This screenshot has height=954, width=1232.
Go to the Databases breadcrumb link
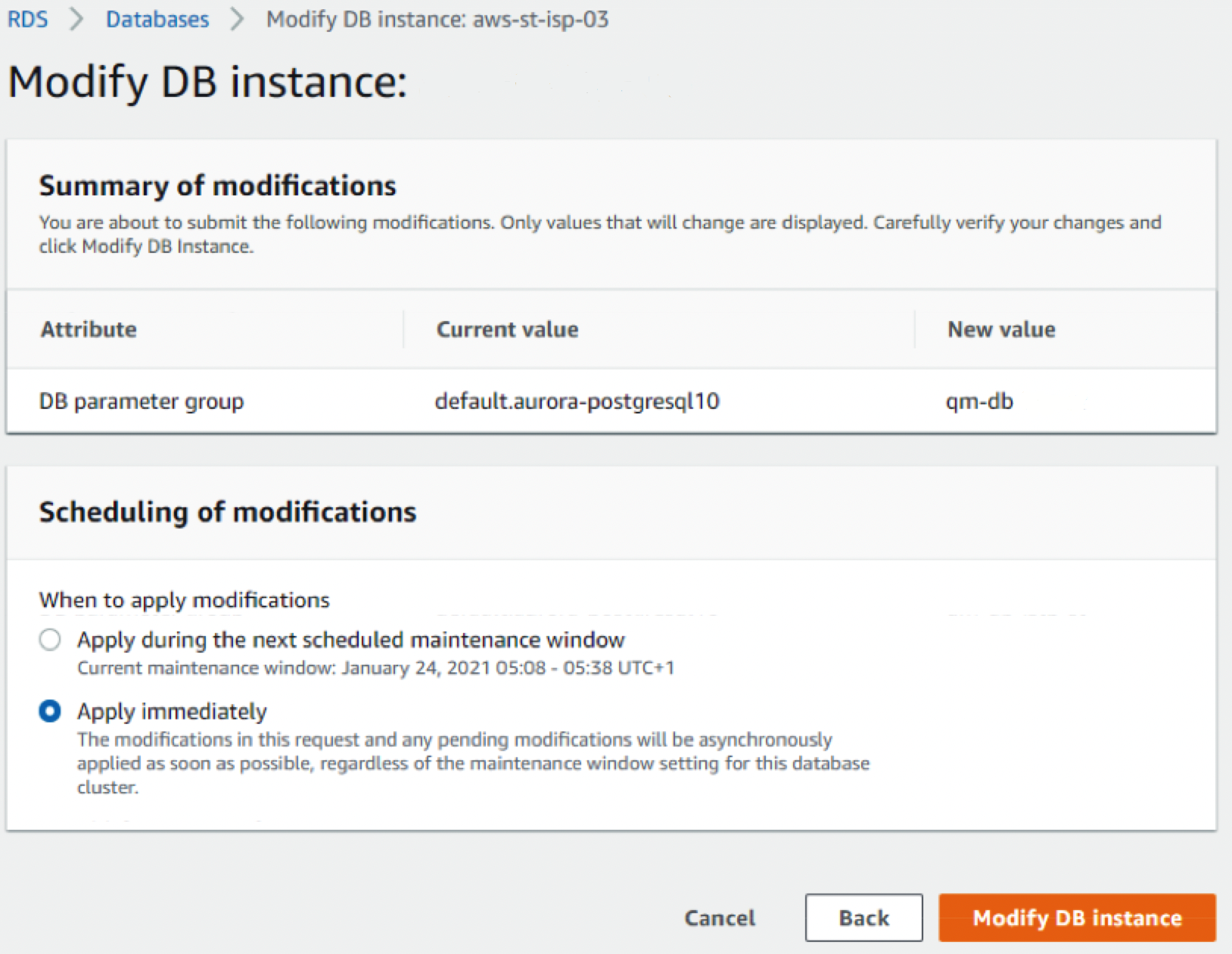157,19
